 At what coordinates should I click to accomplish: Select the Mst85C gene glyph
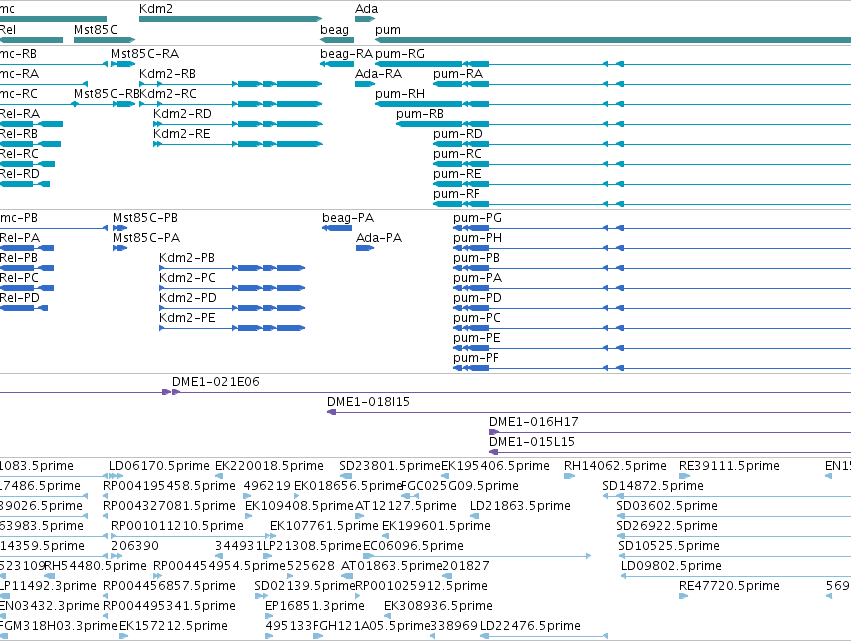point(104,40)
